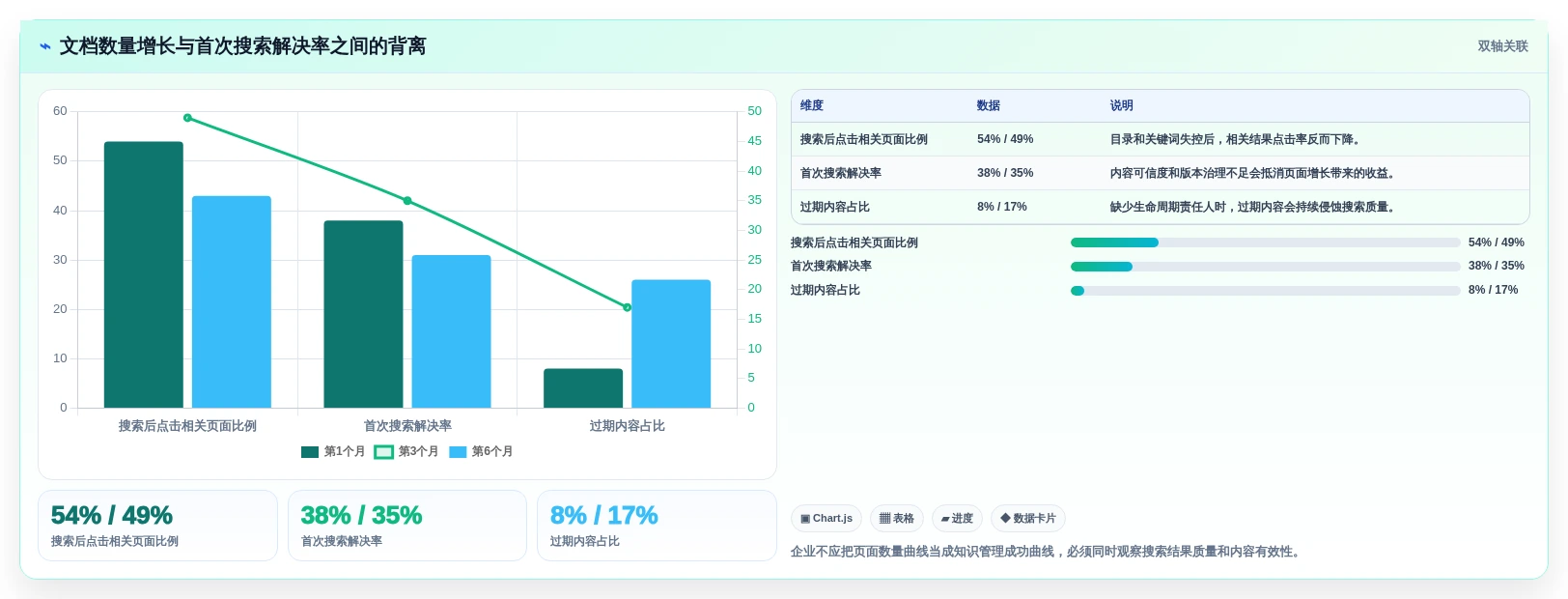Click table value 54% / 49%

[x=1005, y=140]
